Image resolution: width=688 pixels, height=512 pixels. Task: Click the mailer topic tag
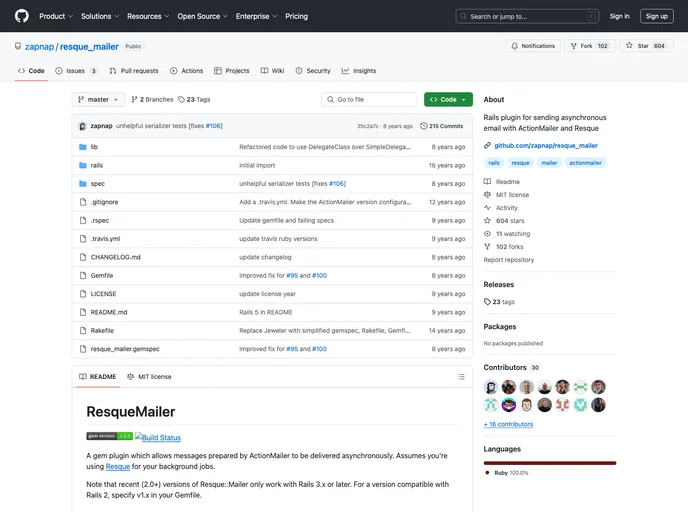(x=549, y=163)
